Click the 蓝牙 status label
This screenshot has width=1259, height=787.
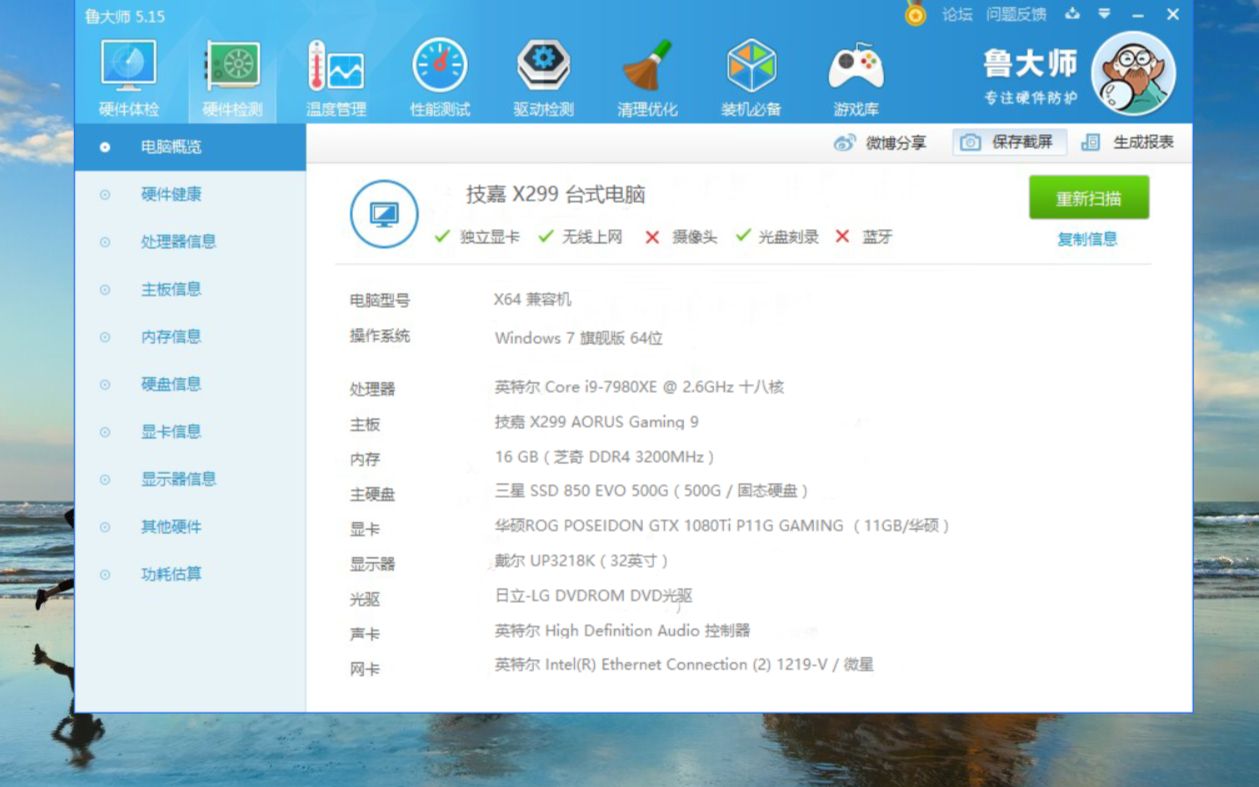click(877, 237)
